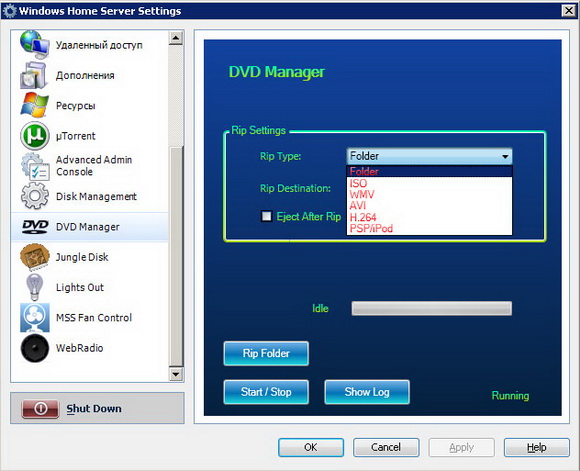Click the Lights Out lightbulb icon
Image resolution: width=580 pixels, height=471 pixels.
(34, 287)
